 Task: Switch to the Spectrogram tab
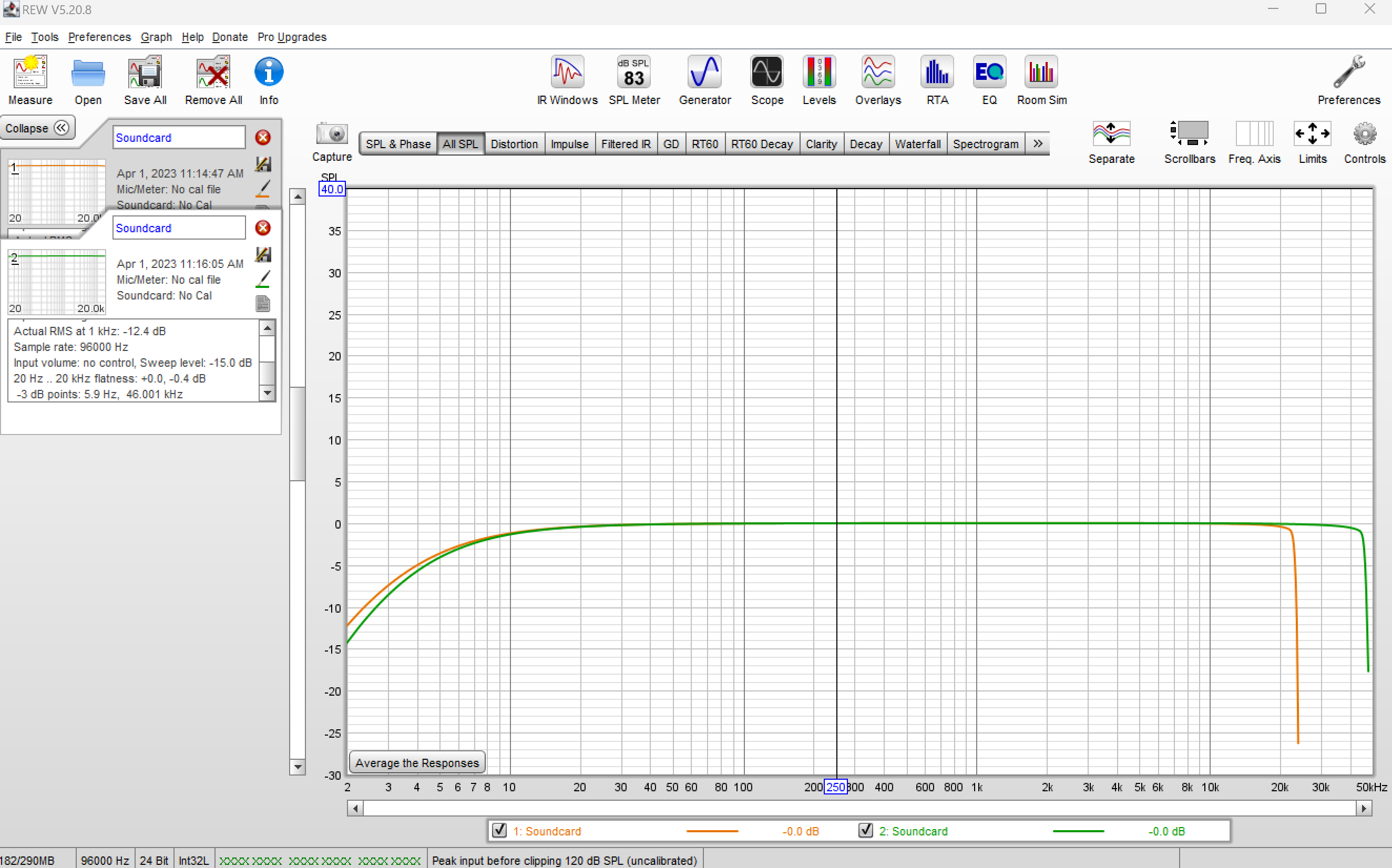986,143
